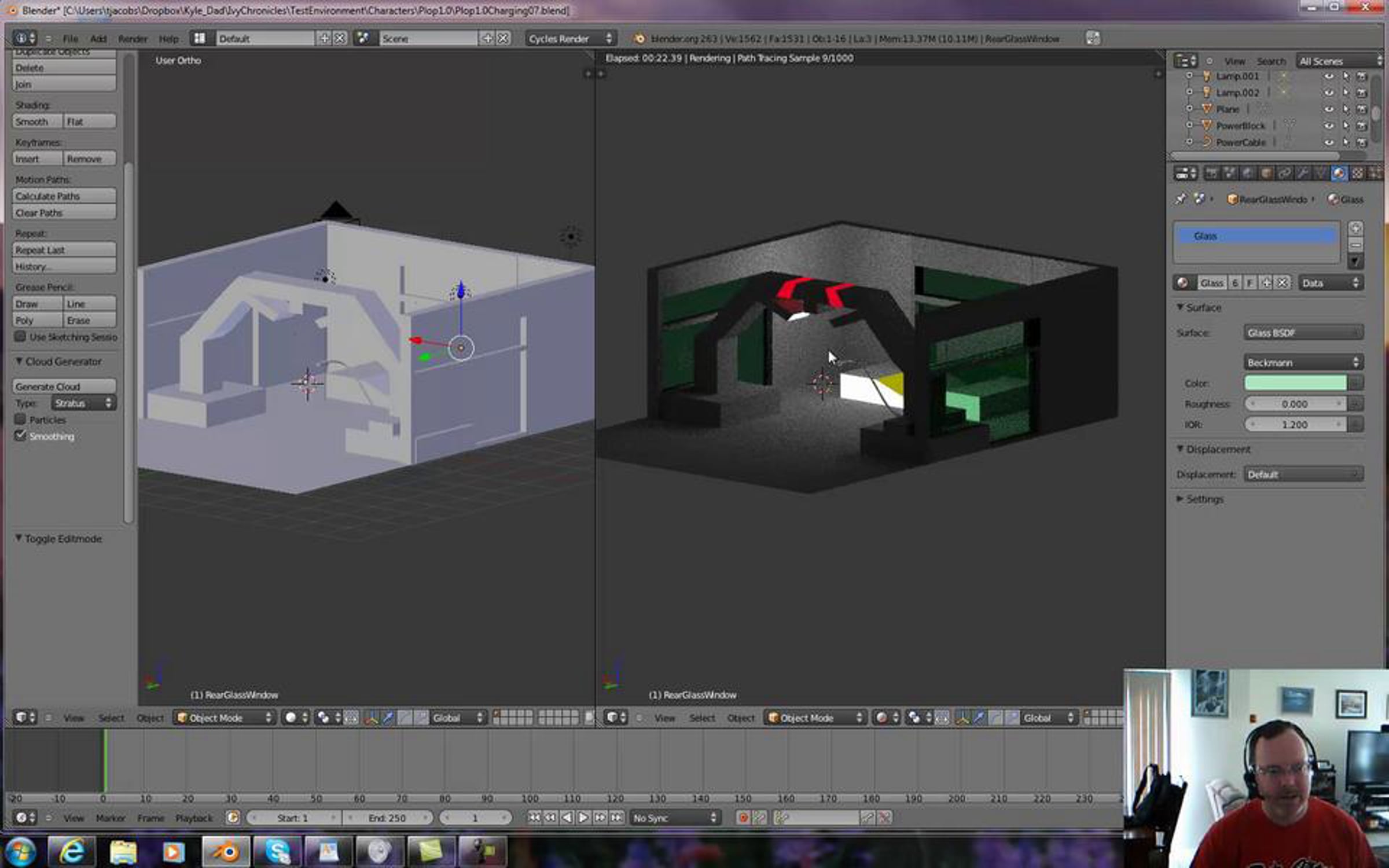Screen dimensions: 1389x868
Task: Add a new material slot
Action: coord(1355,228)
